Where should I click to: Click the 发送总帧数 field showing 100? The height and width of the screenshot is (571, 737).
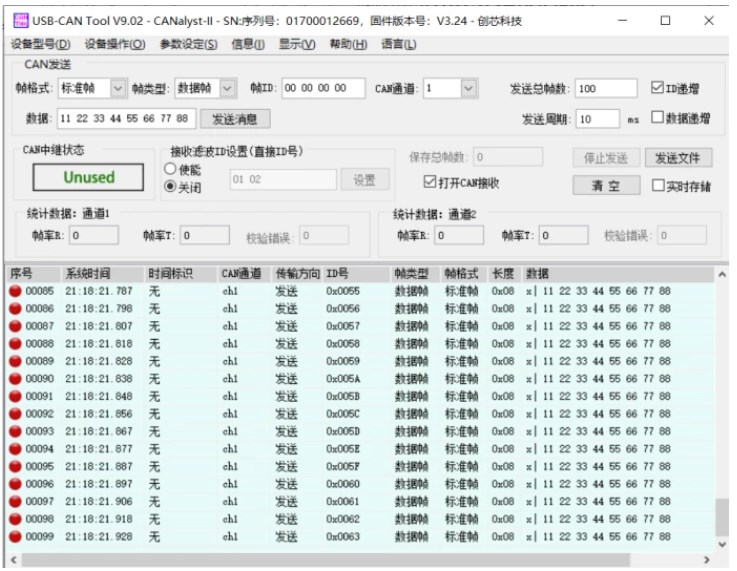[x=606, y=88]
